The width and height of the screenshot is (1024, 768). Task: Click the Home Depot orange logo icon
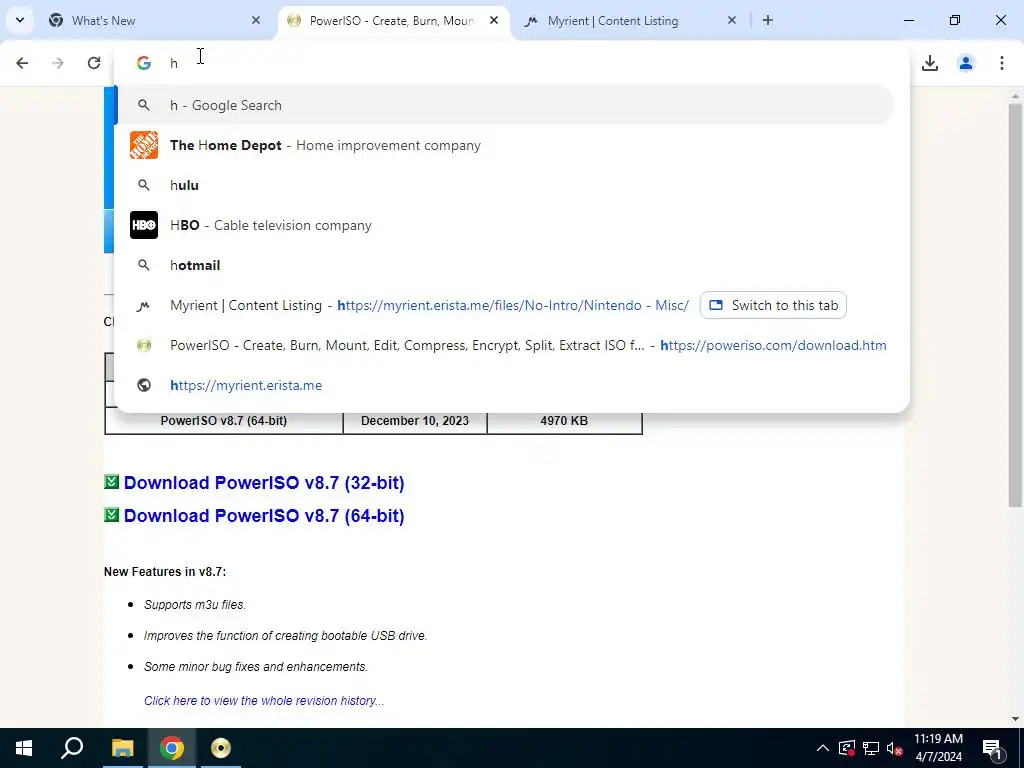click(x=144, y=145)
